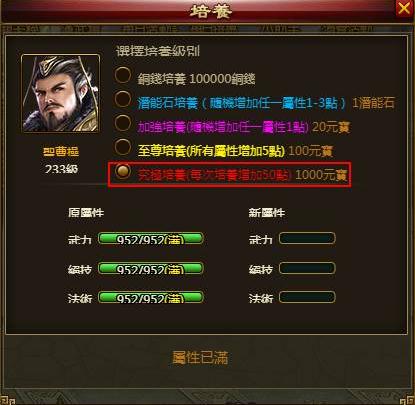Click the empty new 武力 attribute field
The height and width of the screenshot is (405, 415).
(x=307, y=238)
